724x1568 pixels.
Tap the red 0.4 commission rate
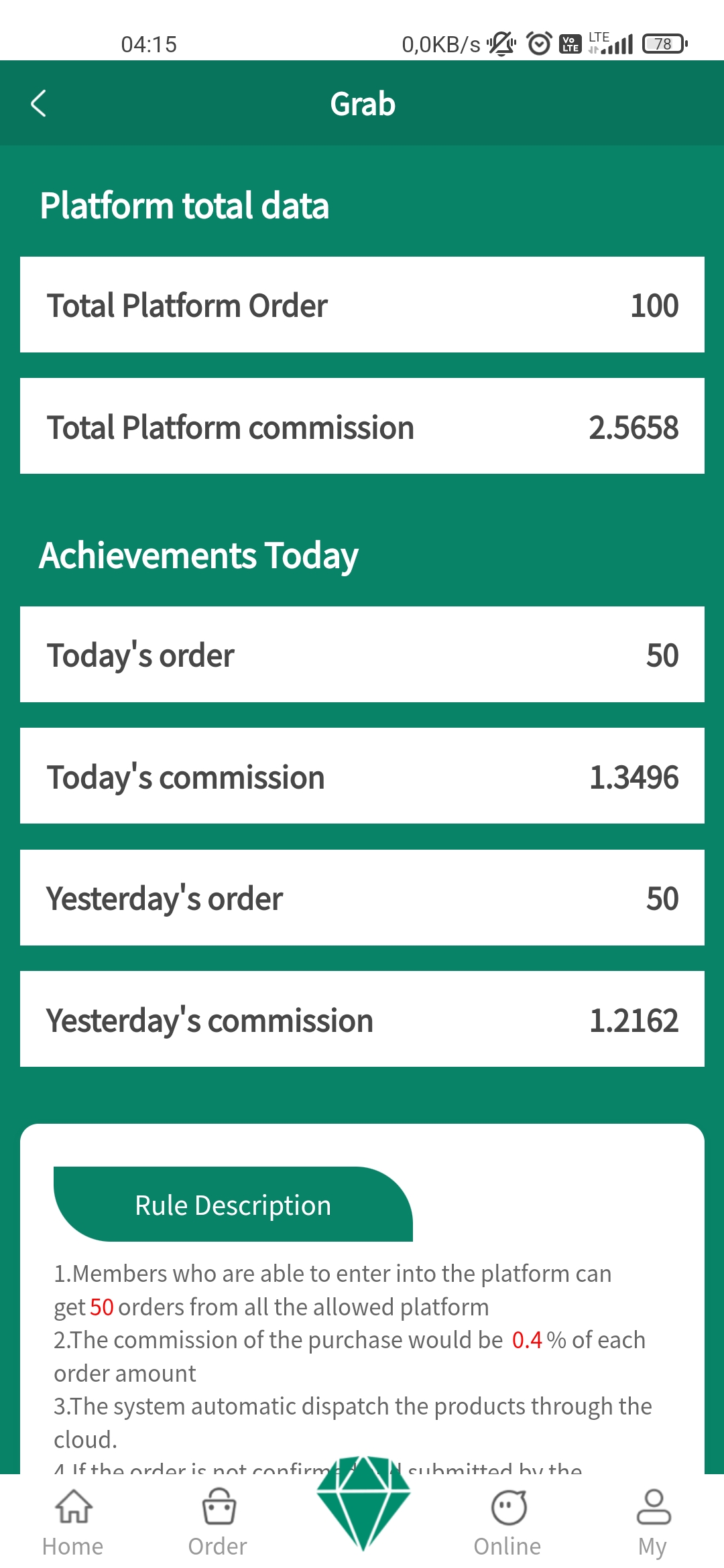(x=527, y=1340)
